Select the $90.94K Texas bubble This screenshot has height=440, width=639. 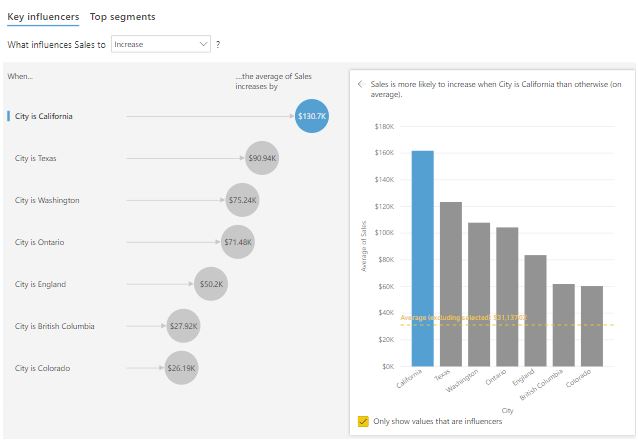pos(262,158)
